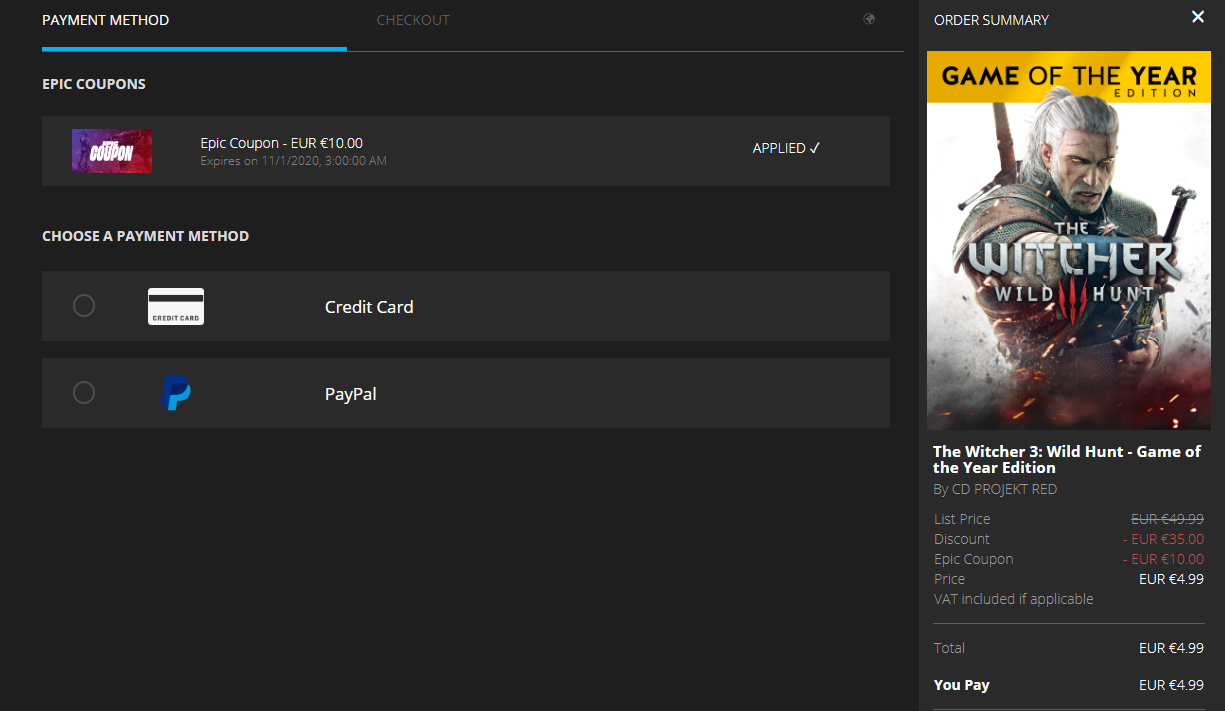Close the order summary panel

(1198, 17)
